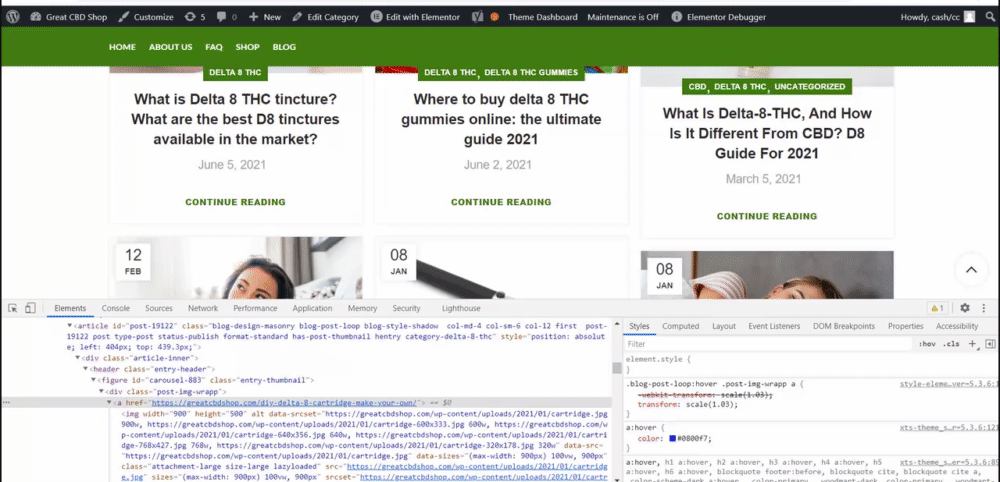Open DevTools settings gear
The height and width of the screenshot is (482, 1000).
(965, 308)
